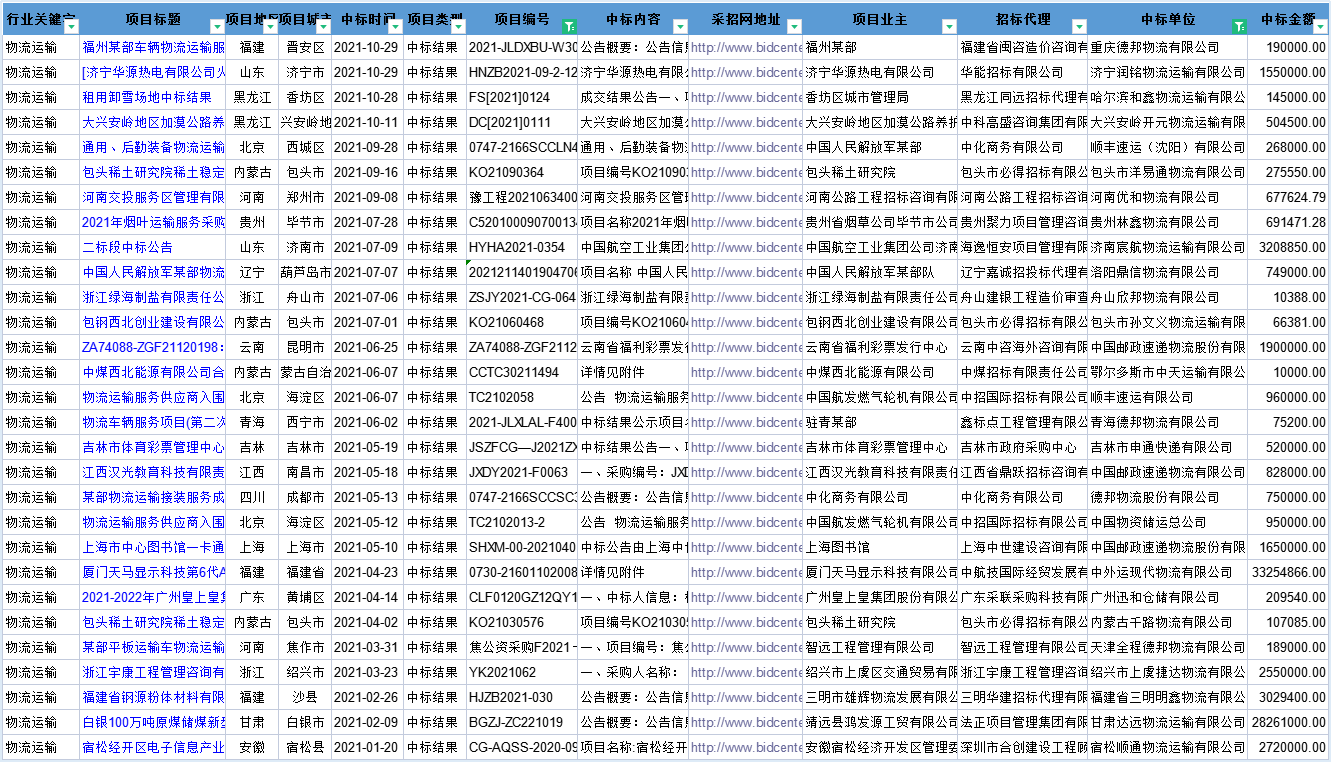Open the 项目标题 column filter dropdown

click(217, 27)
